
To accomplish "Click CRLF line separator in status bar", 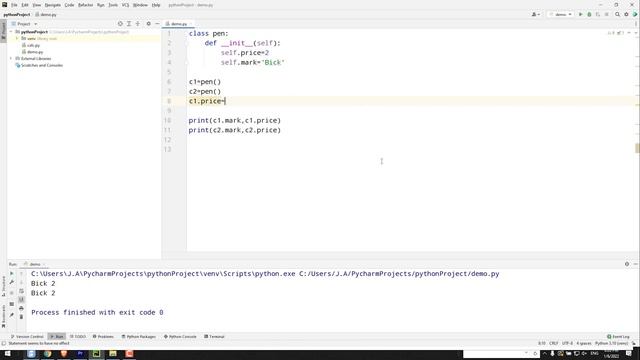I will (553, 343).
